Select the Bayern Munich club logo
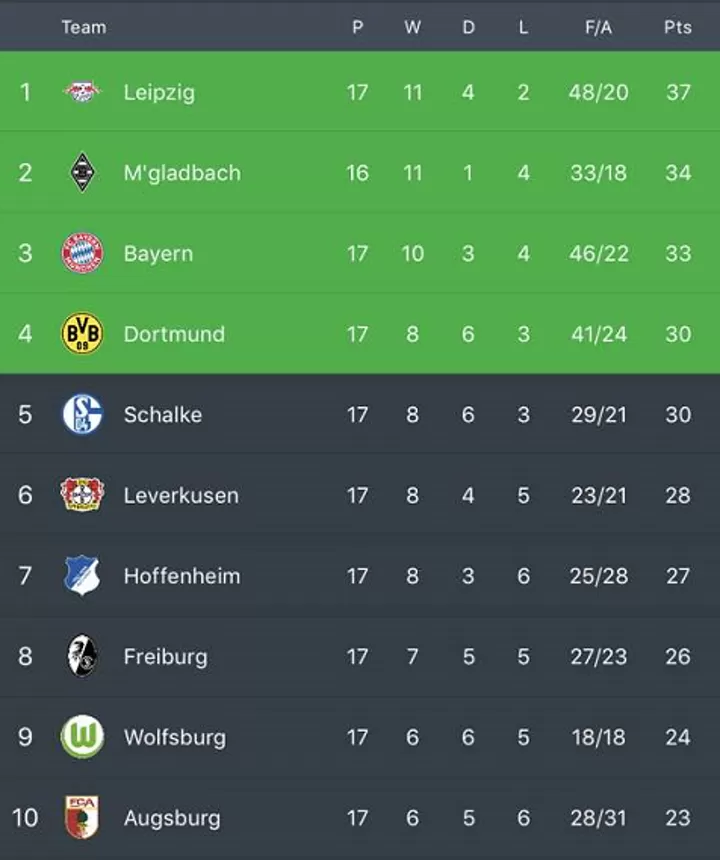The width and height of the screenshot is (720, 860). point(82,253)
